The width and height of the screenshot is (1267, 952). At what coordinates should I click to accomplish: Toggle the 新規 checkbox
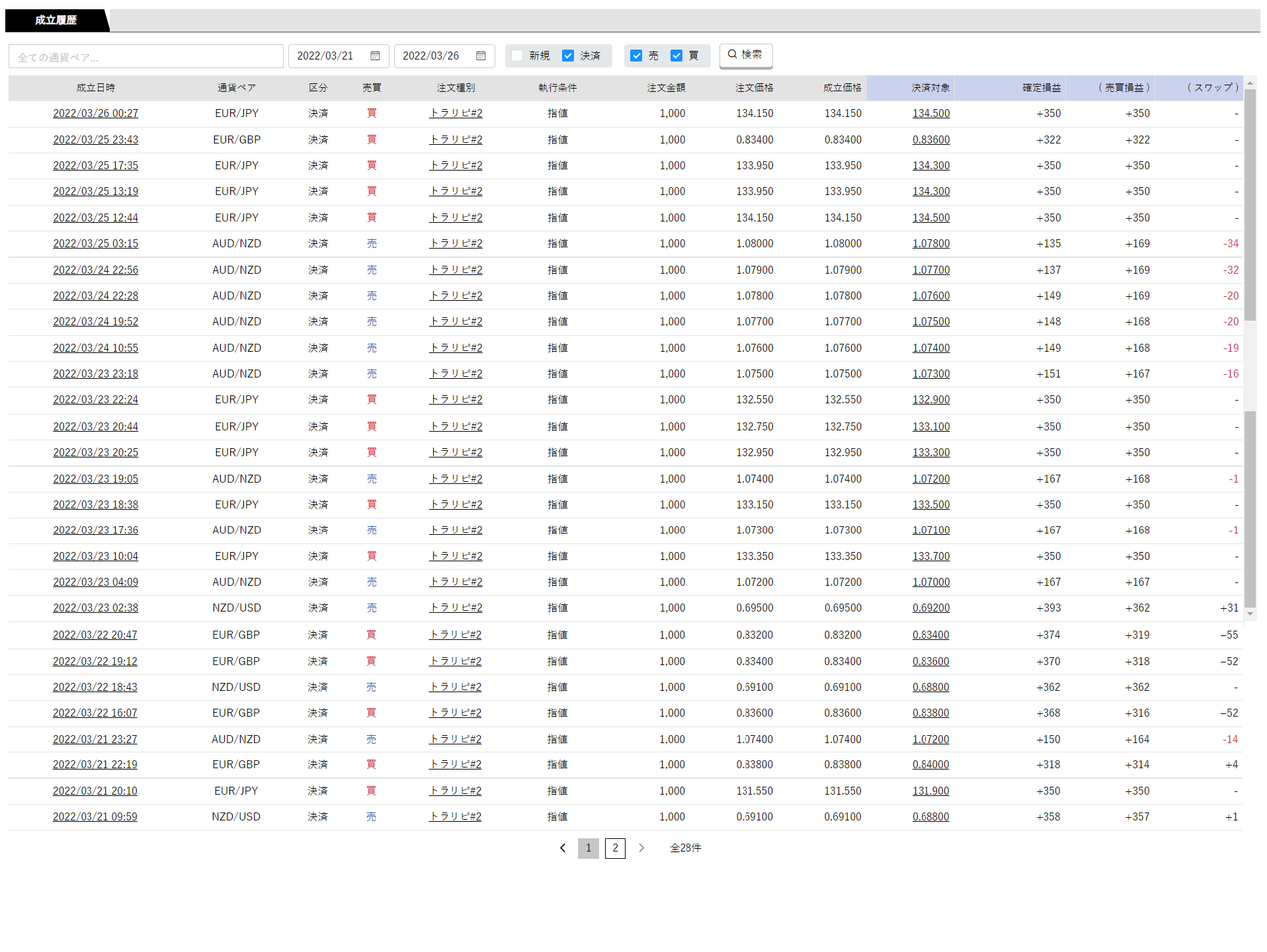pyautogui.click(x=517, y=56)
